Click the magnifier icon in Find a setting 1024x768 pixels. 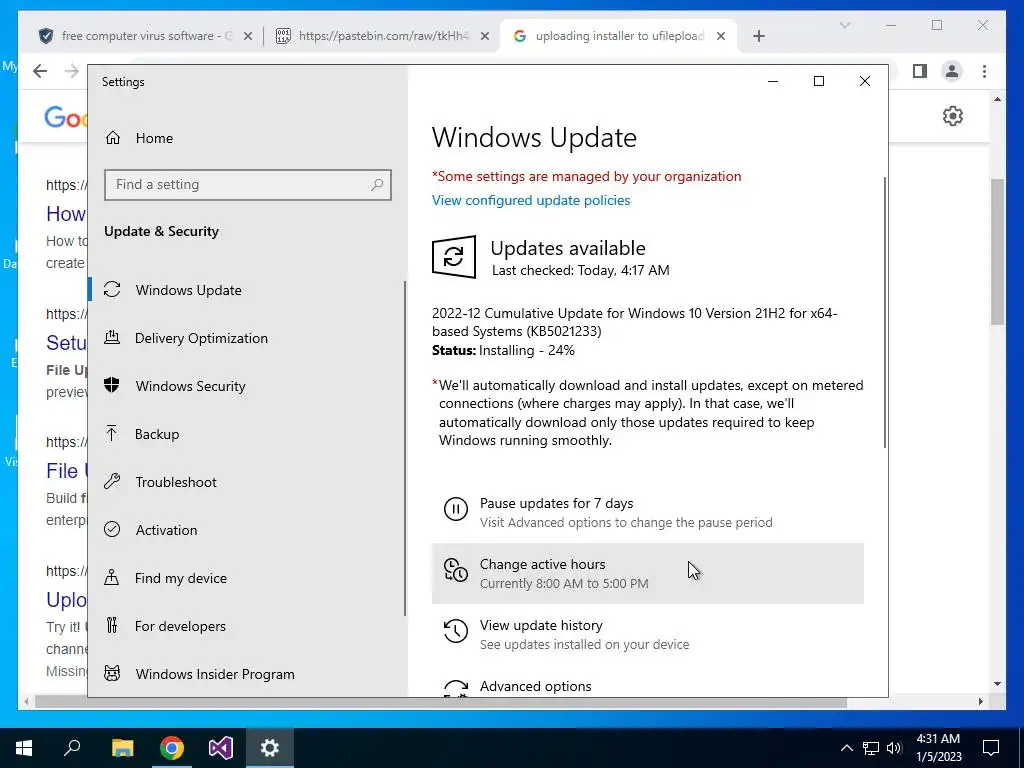[x=377, y=185]
